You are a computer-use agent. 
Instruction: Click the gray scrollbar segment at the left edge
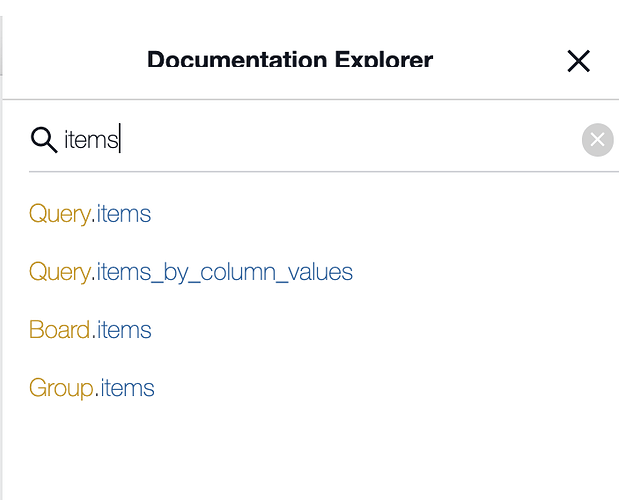(1, 45)
